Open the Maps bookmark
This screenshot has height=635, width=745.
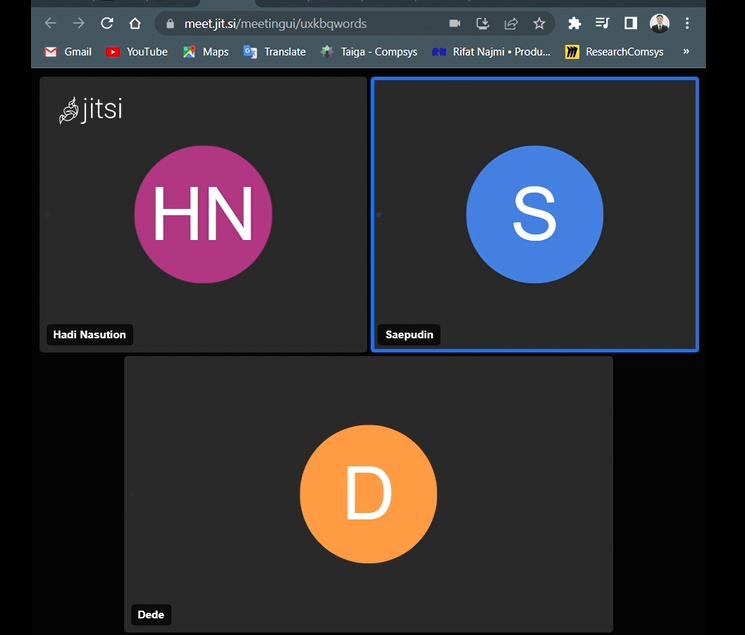tap(206, 52)
